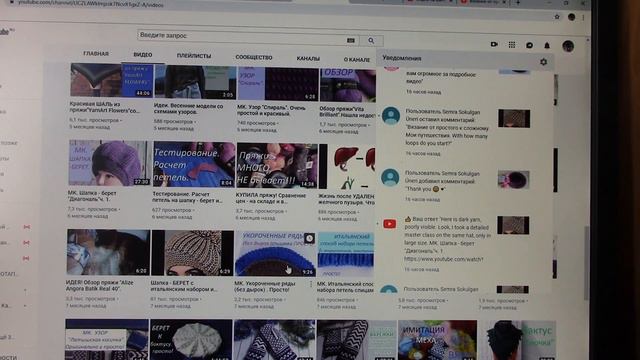The height and width of the screenshot is (360, 640).
Task: Open video 'МК. Узор Спираль'
Action: [271, 110]
